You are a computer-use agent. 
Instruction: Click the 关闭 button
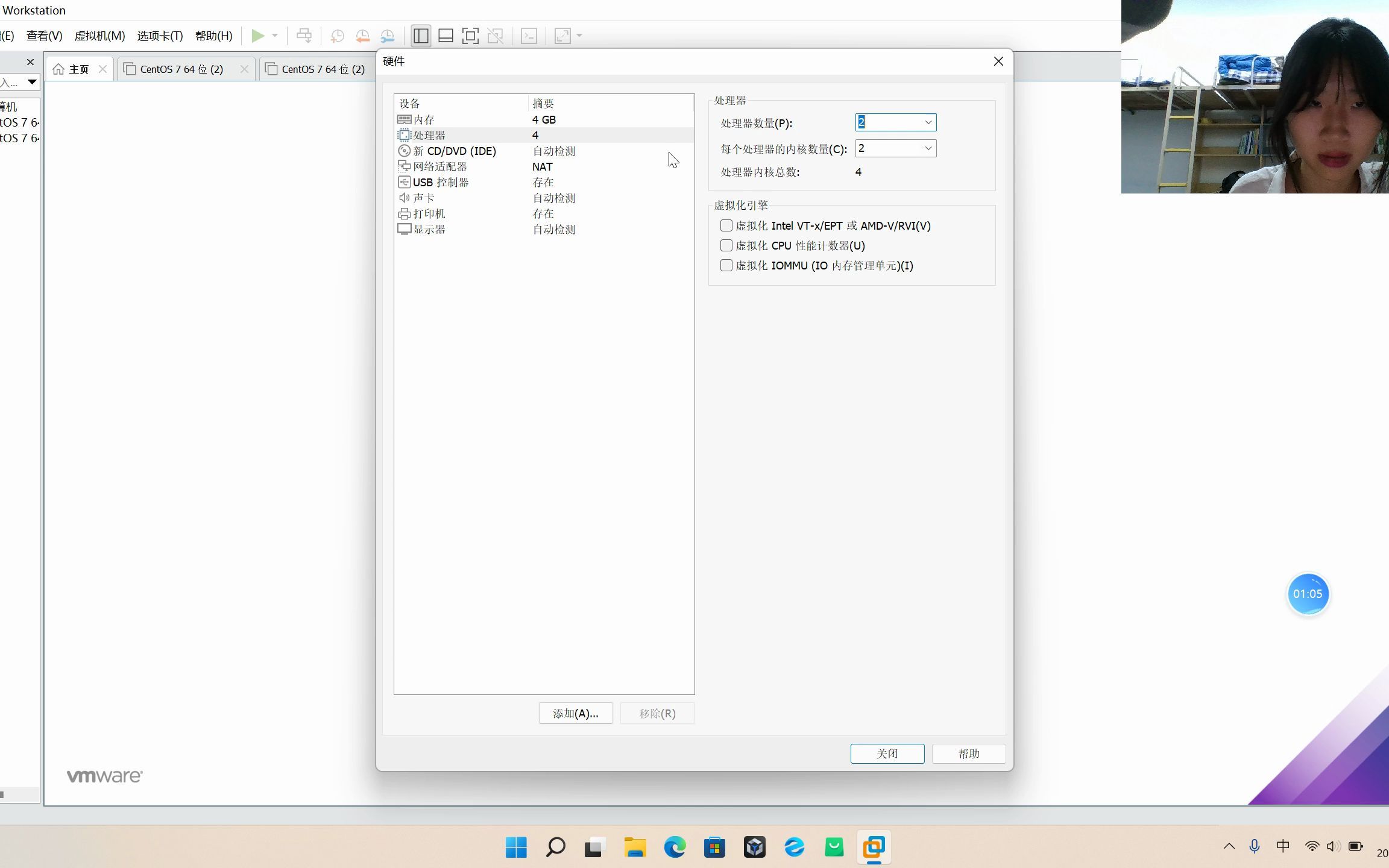[x=887, y=753]
